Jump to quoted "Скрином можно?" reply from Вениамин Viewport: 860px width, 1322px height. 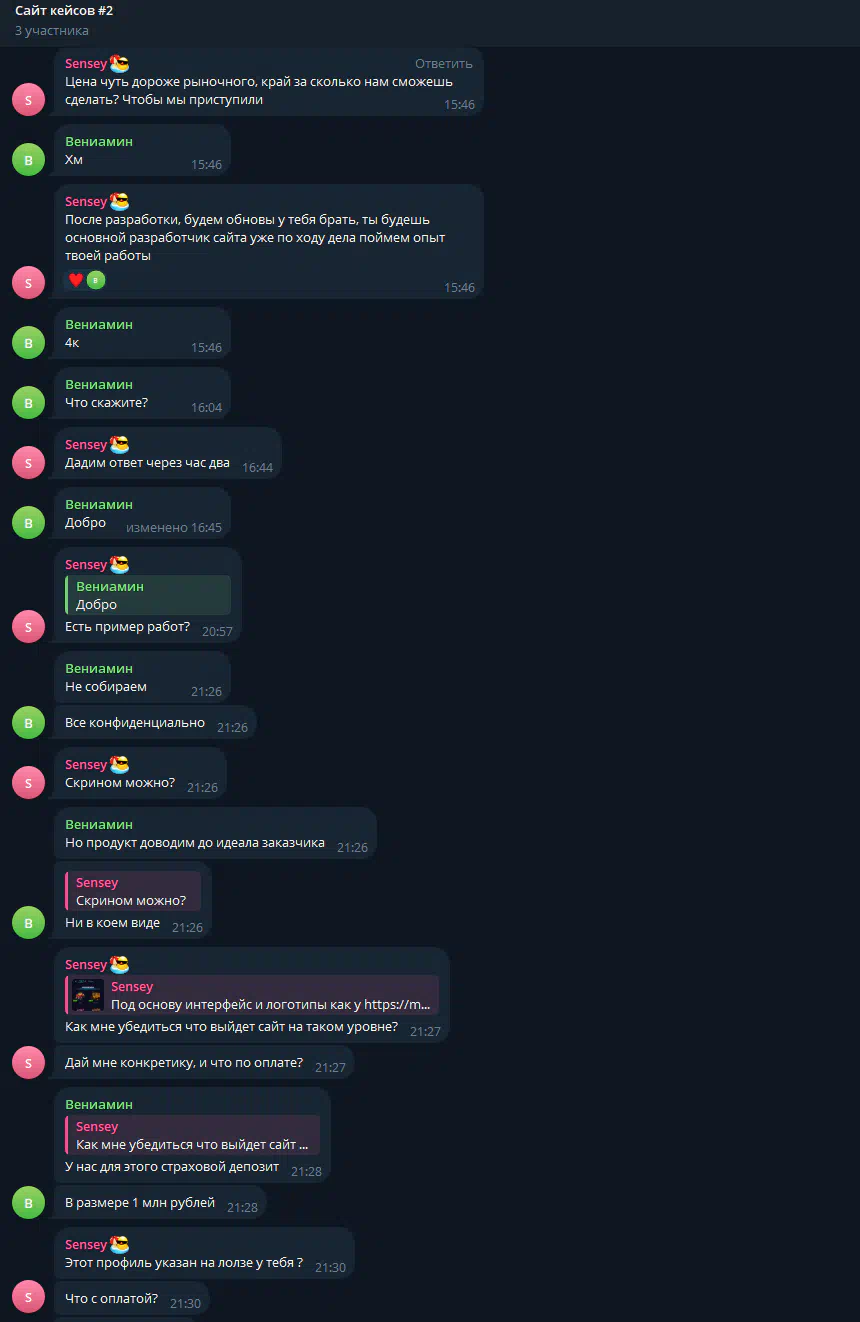(x=133, y=891)
